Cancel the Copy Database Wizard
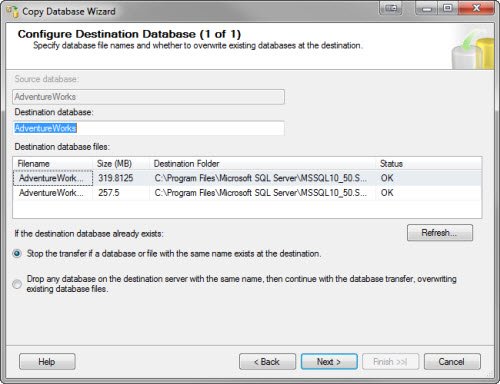This screenshot has height=384, width=500. [452, 362]
